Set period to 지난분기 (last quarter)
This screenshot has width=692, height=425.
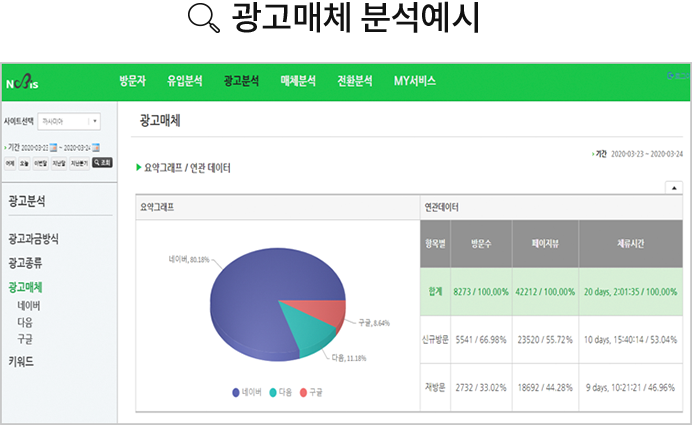79,163
